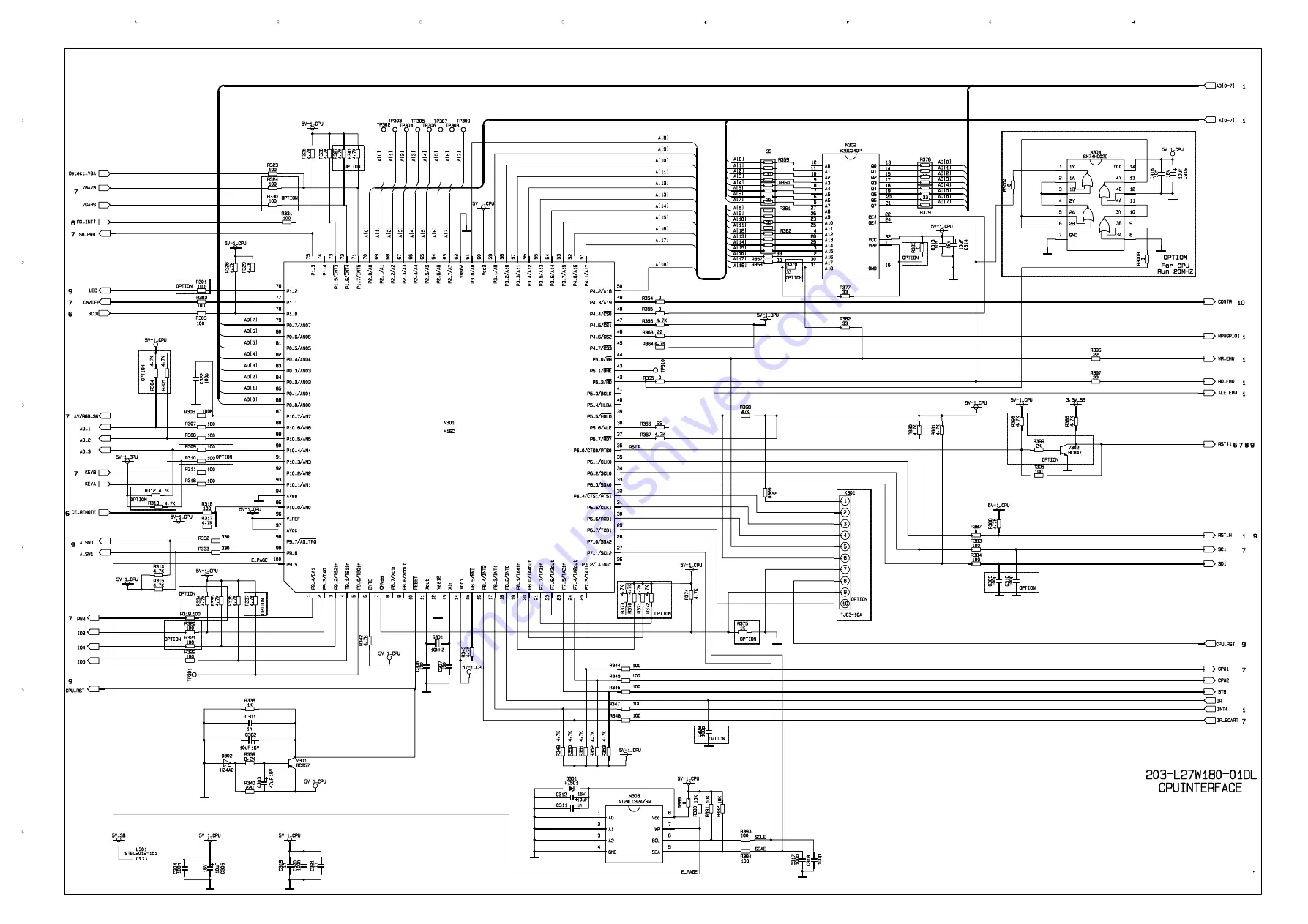
Task: Select the 3.3V_SB power label
Action: [1076, 400]
